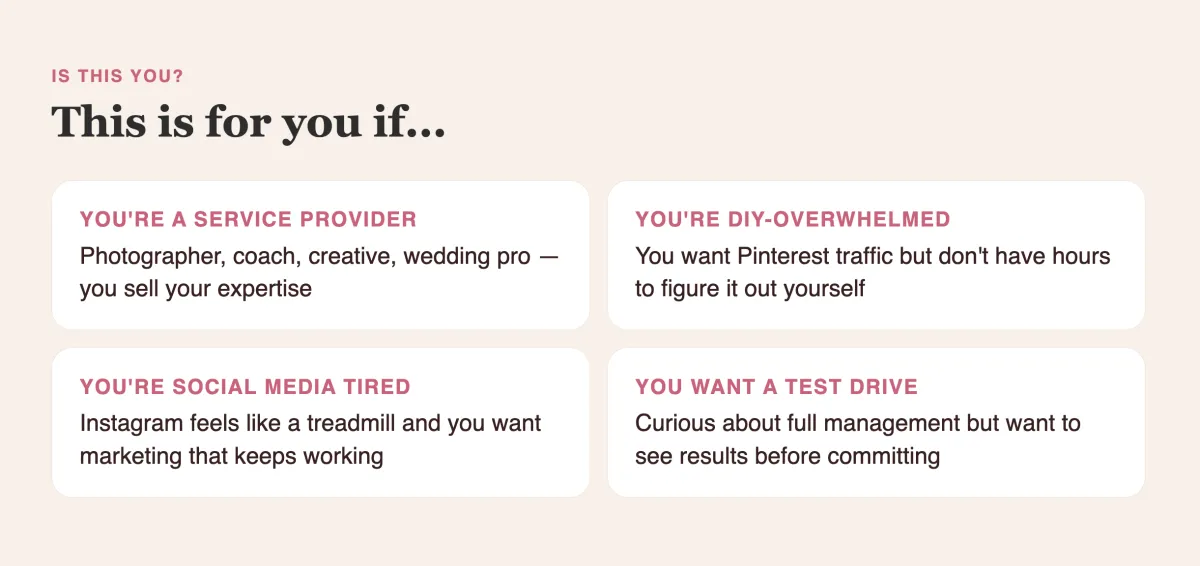The height and width of the screenshot is (566, 1200).
Task: Click the 'YOU WANT A TEST DRIVE' card title
Action: pos(776,387)
